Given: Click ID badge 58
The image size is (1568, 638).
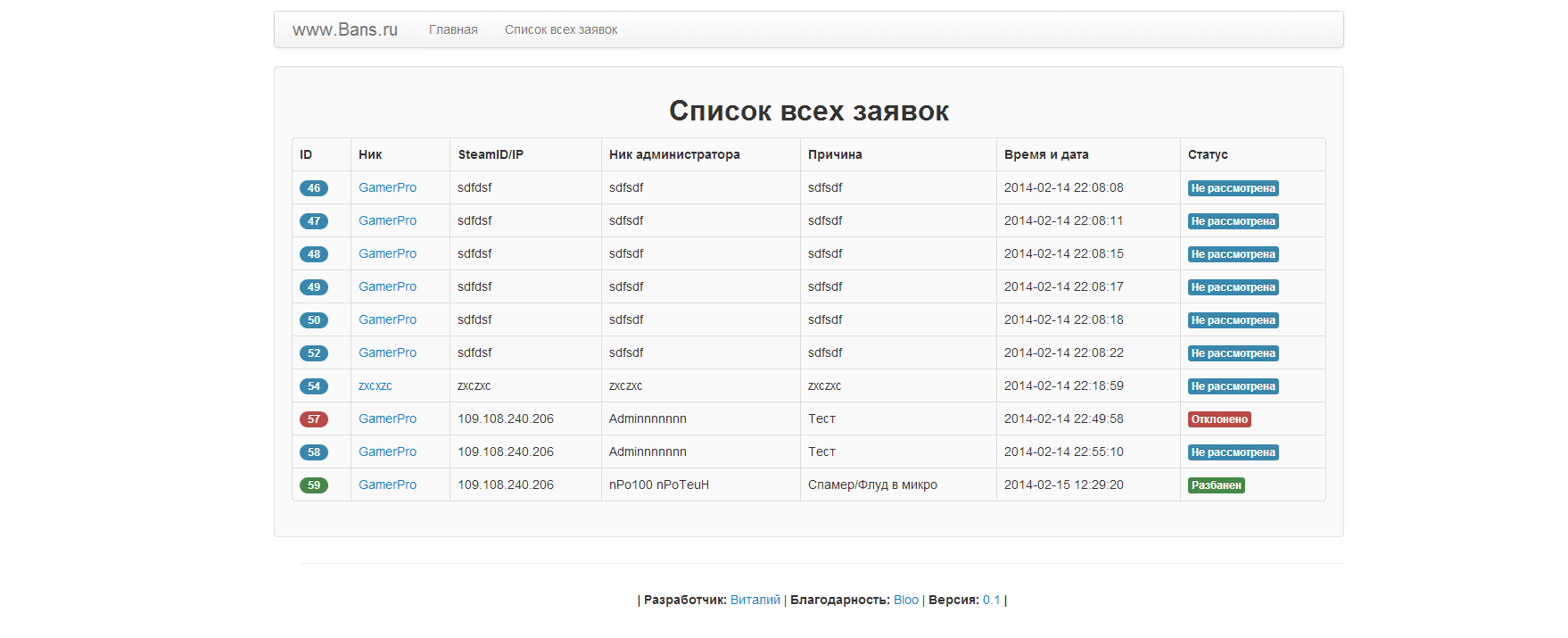Looking at the screenshot, I should [314, 452].
